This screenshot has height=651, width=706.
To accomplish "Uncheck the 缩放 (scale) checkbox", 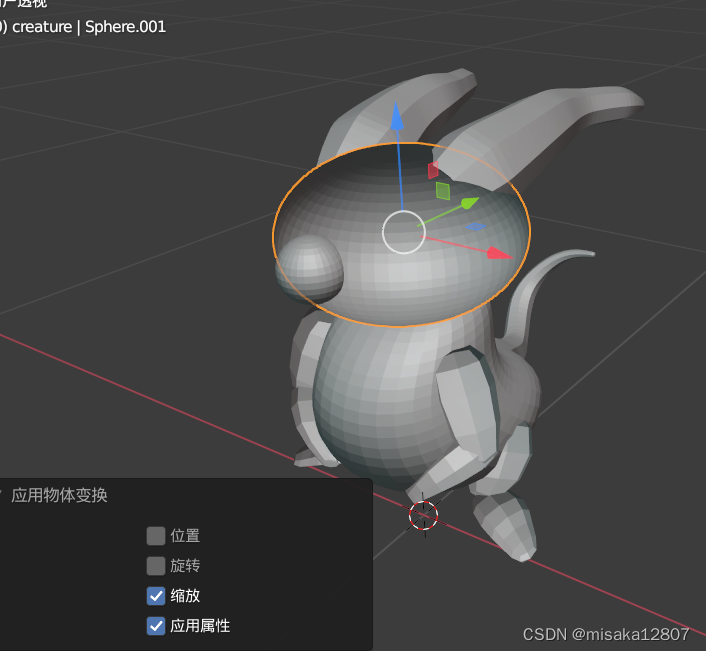I will click(156, 596).
